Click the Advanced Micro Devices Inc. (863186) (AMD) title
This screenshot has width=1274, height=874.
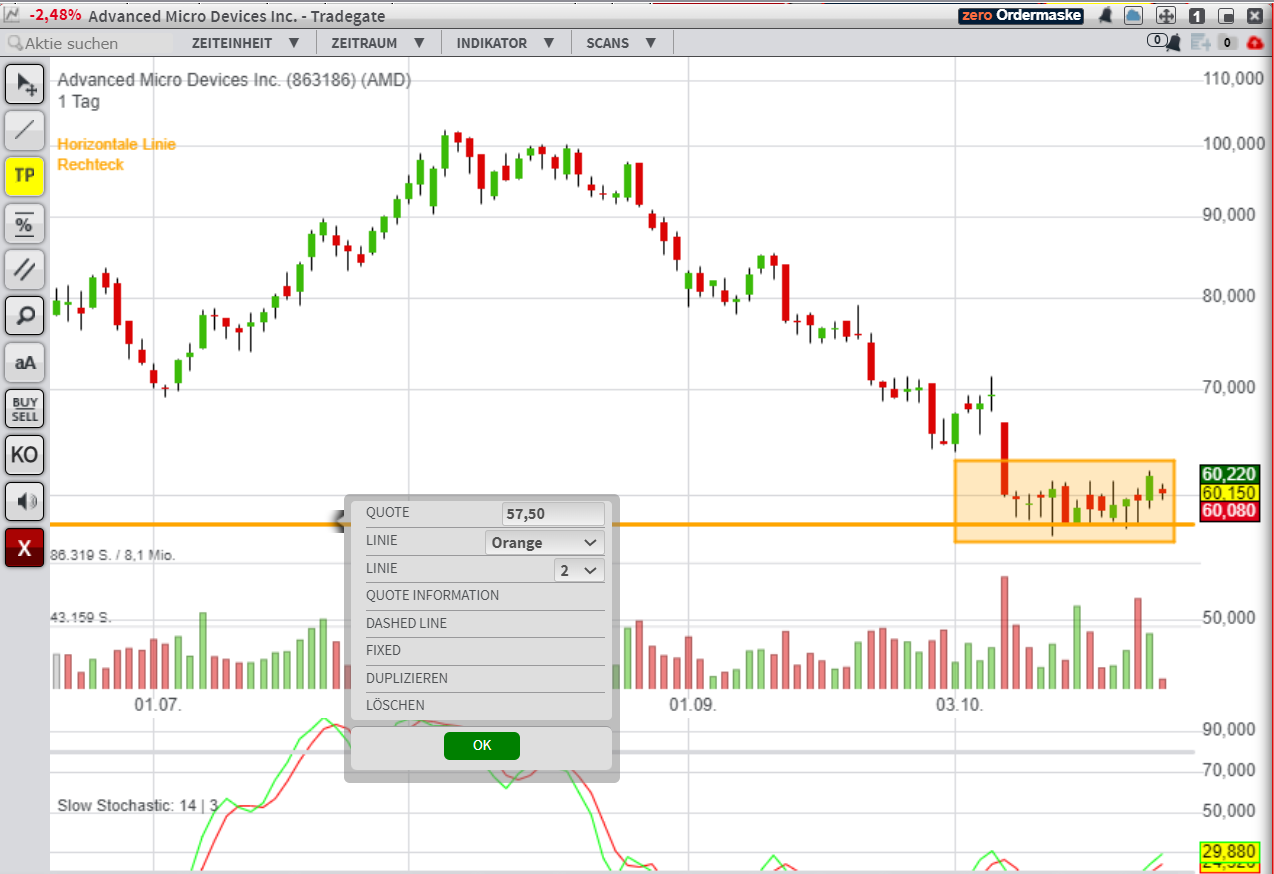pyautogui.click(x=234, y=80)
